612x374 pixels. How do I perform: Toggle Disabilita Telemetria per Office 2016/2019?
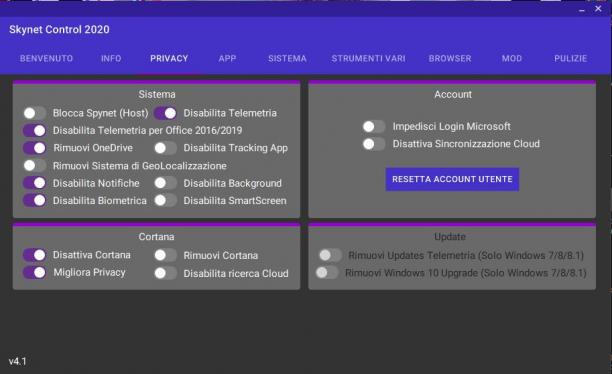coord(34,130)
